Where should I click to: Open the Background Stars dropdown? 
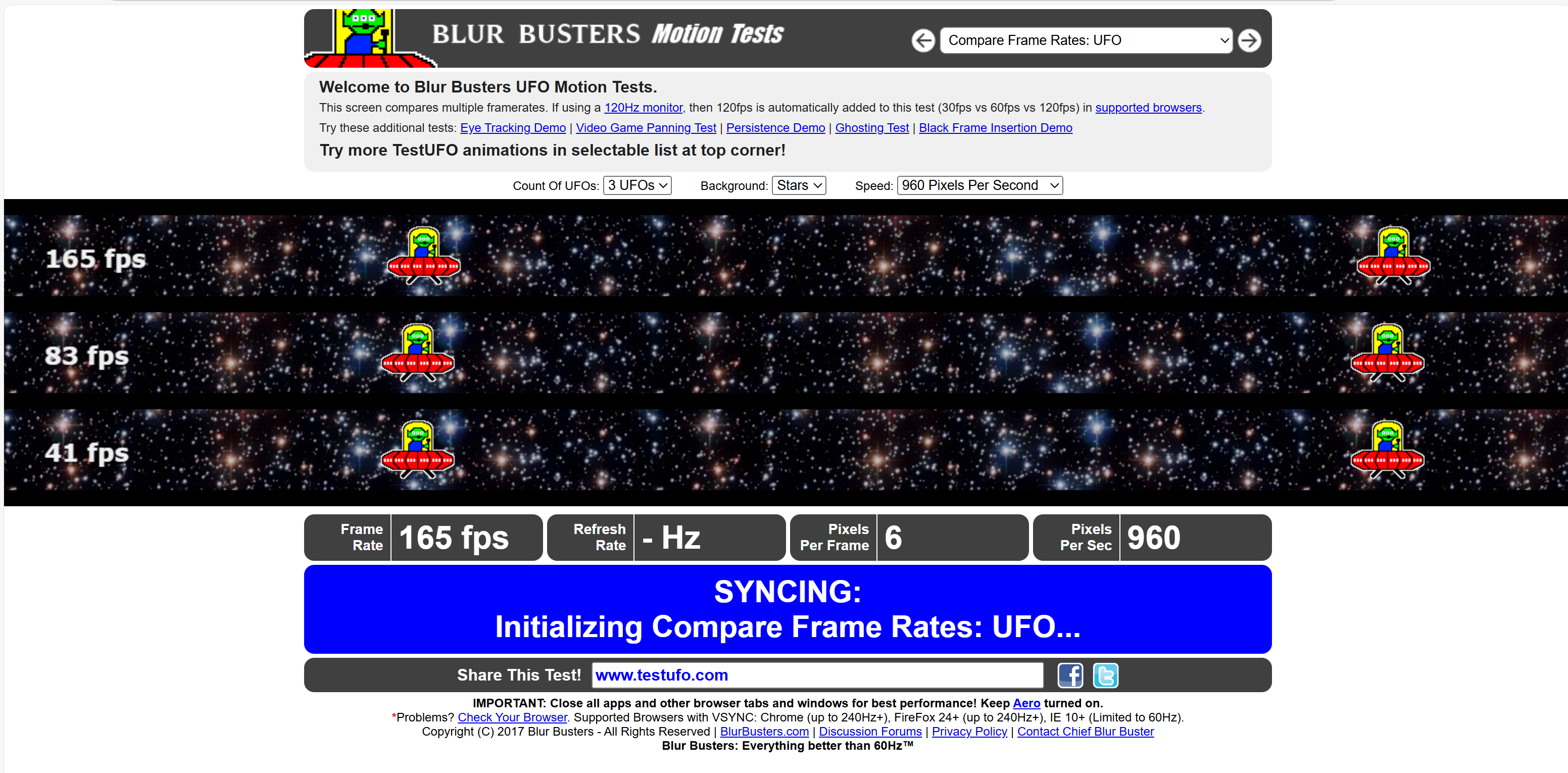[x=799, y=185]
